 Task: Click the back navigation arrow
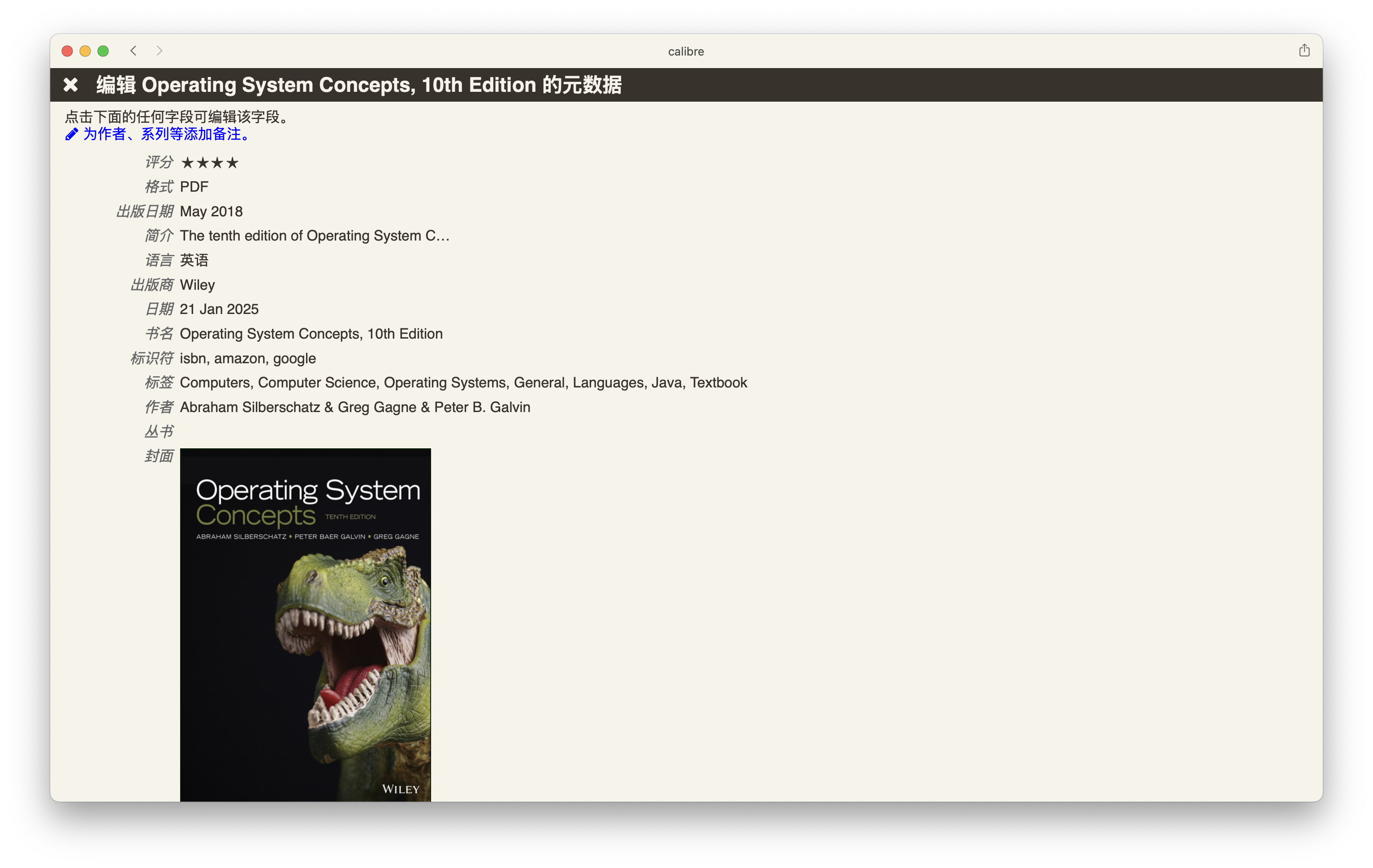pos(133,51)
